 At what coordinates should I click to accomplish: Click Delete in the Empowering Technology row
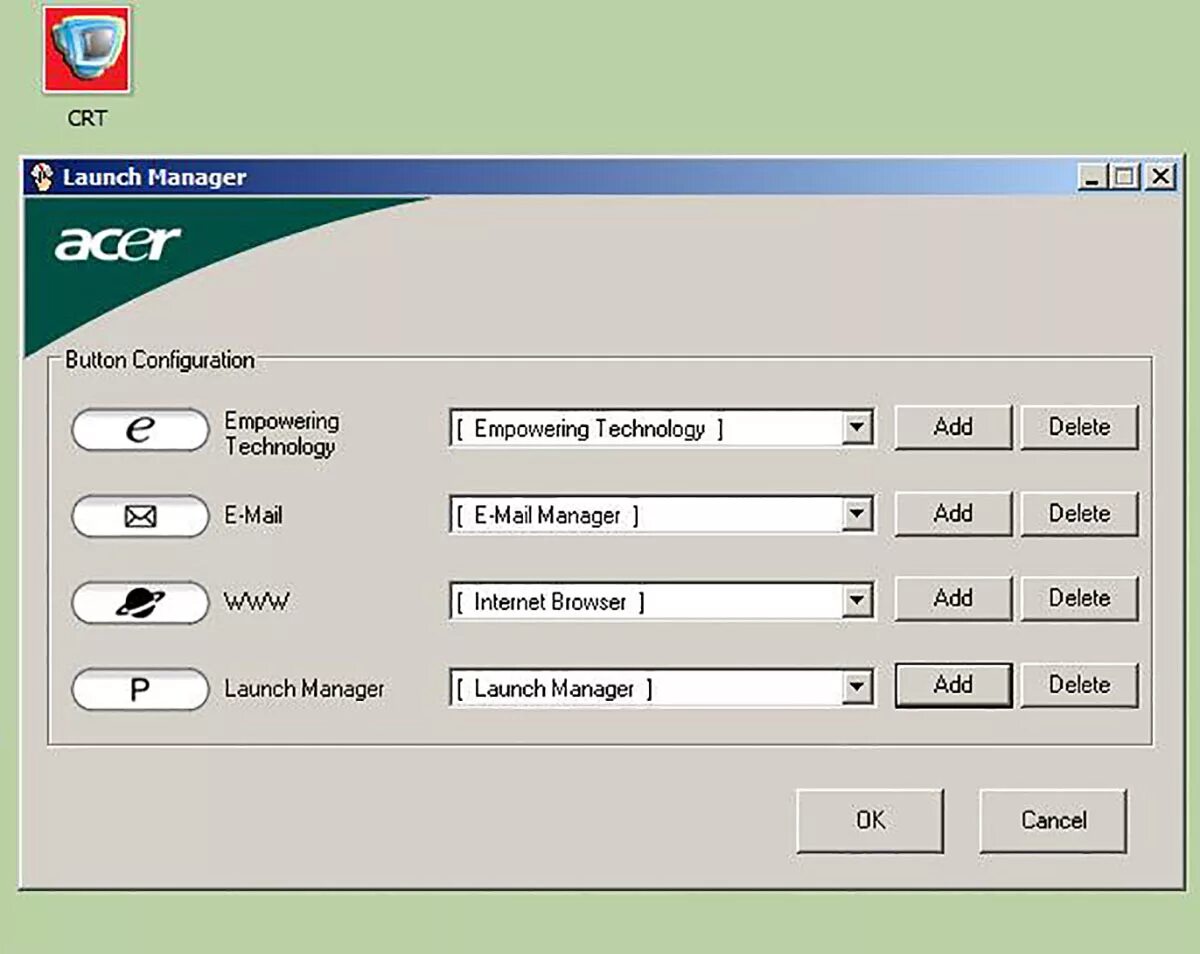click(x=1079, y=427)
